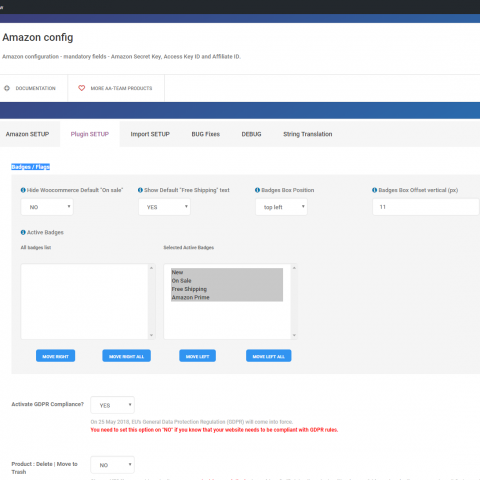Click the All badges list scrollbar
The image size is (480, 480).
point(151,302)
